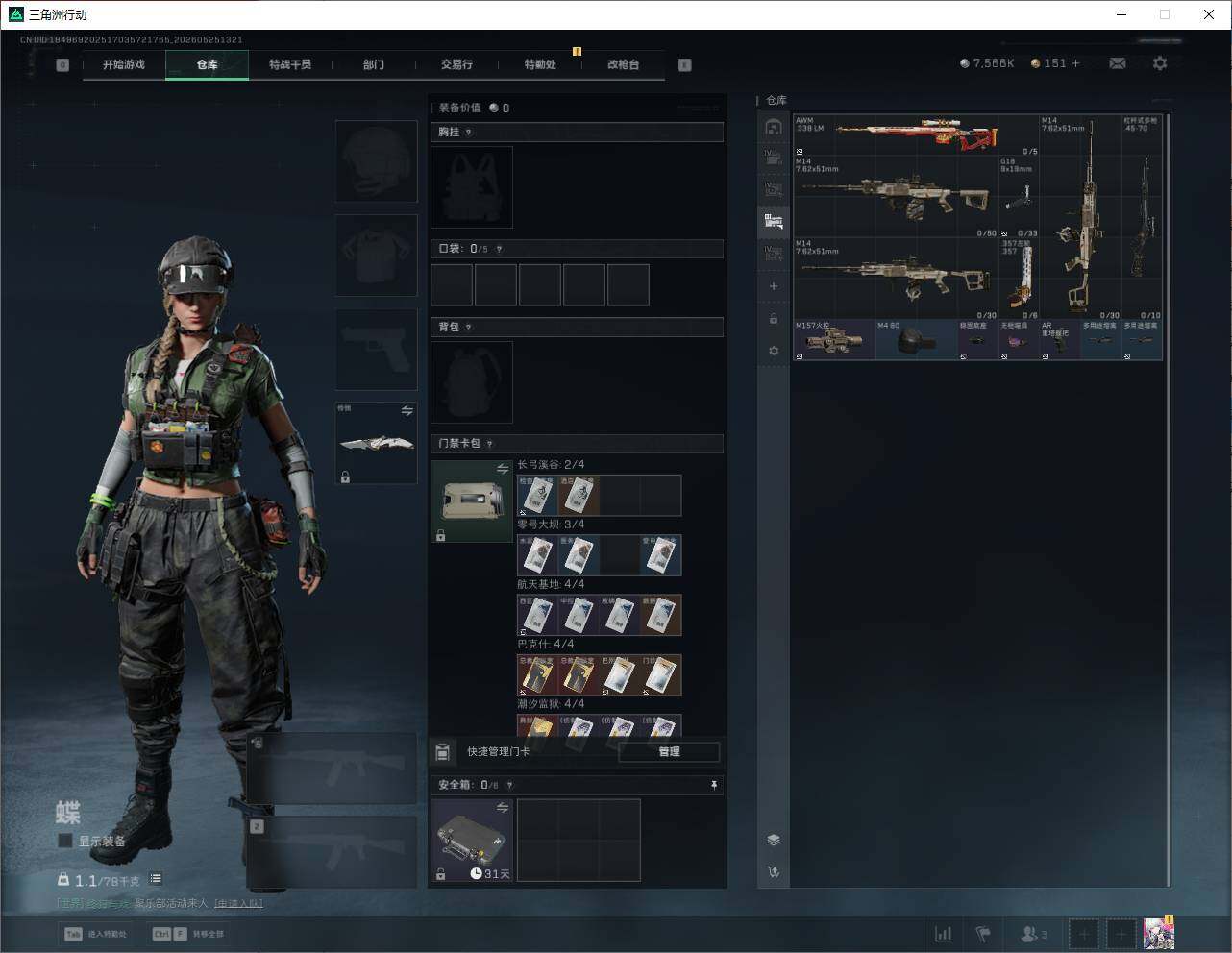1232x953 pixels.
Task: Switch to the 特战干员 tab
Action: 290,64
